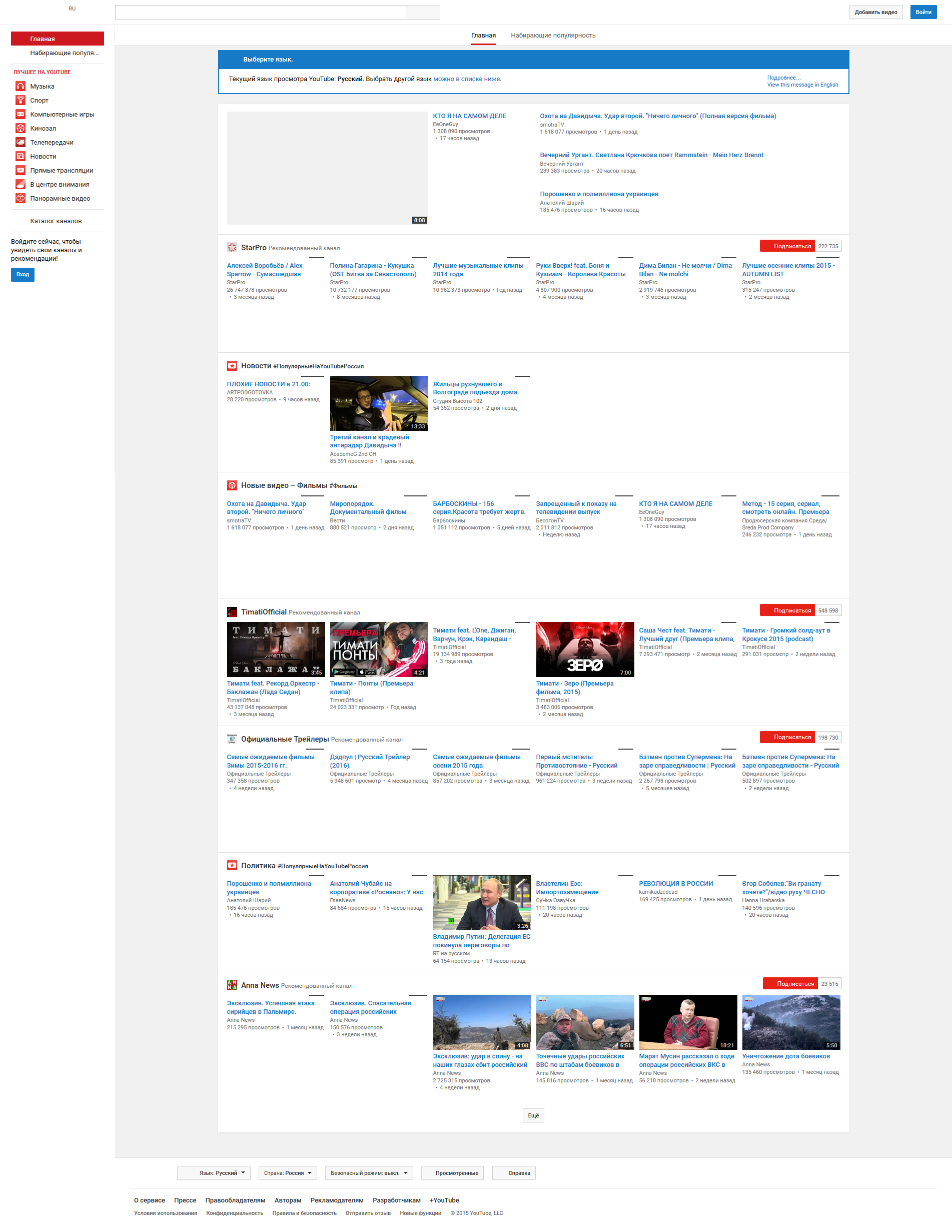Screen dimensions: 952x1232
Task: Expand the Страна: Россия dropdown
Action: [x=288, y=1173]
